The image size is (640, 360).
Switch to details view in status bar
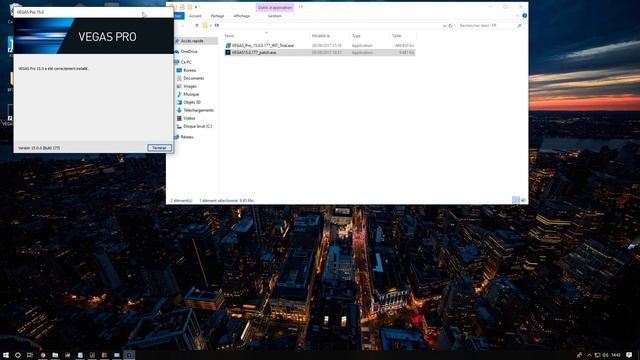tap(516, 200)
